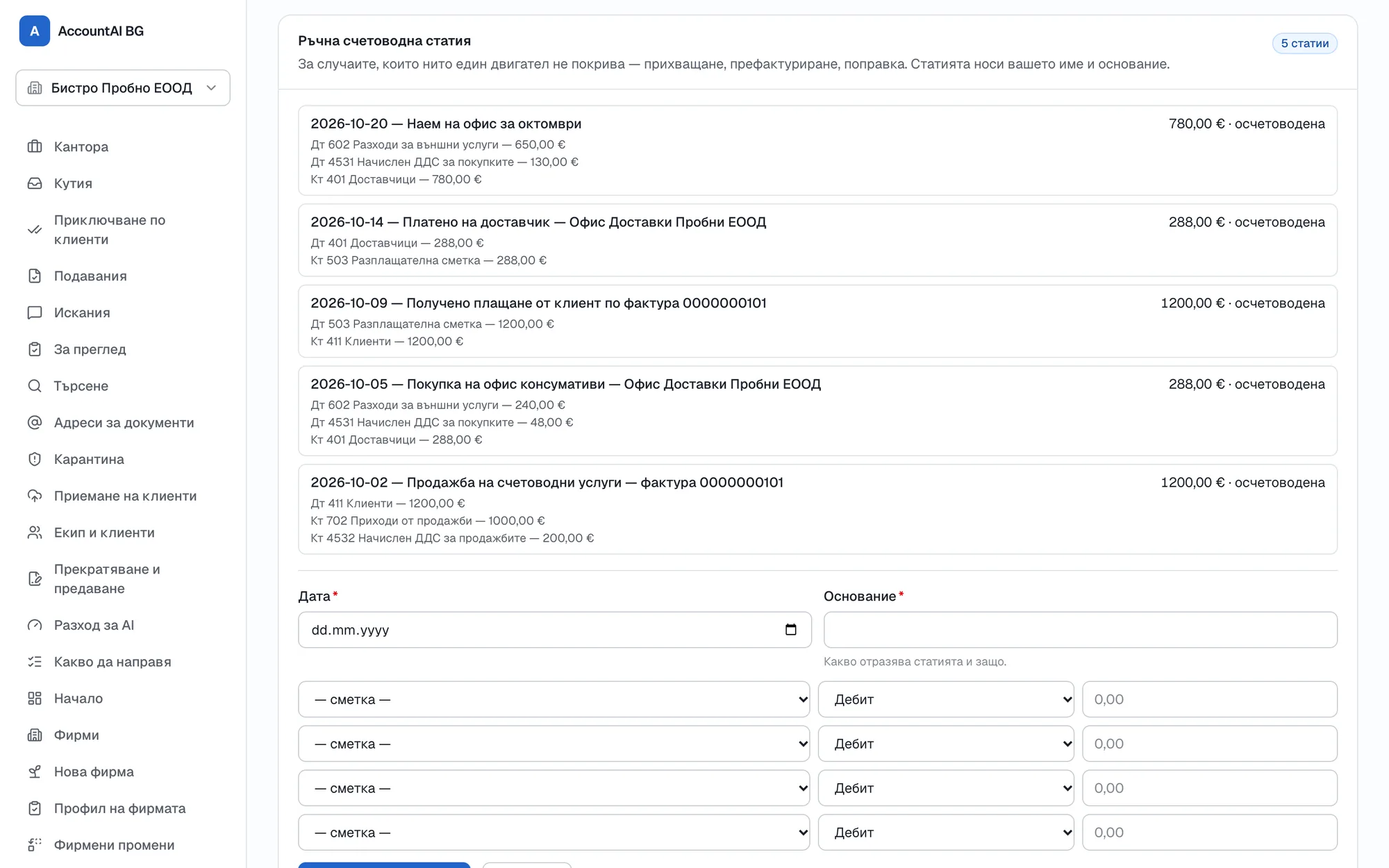Click the first row's 0,00 amount field
Screen dimensions: 1389x868
[1210, 699]
